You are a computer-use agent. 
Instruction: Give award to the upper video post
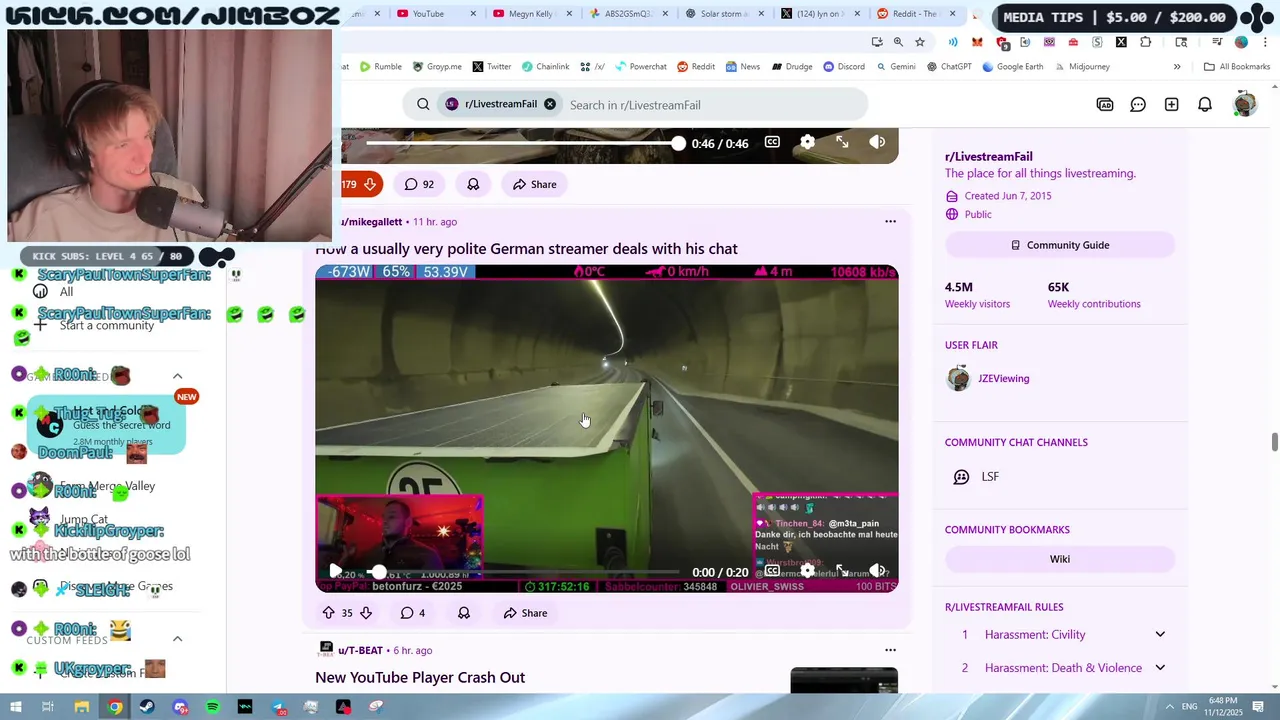click(x=473, y=184)
